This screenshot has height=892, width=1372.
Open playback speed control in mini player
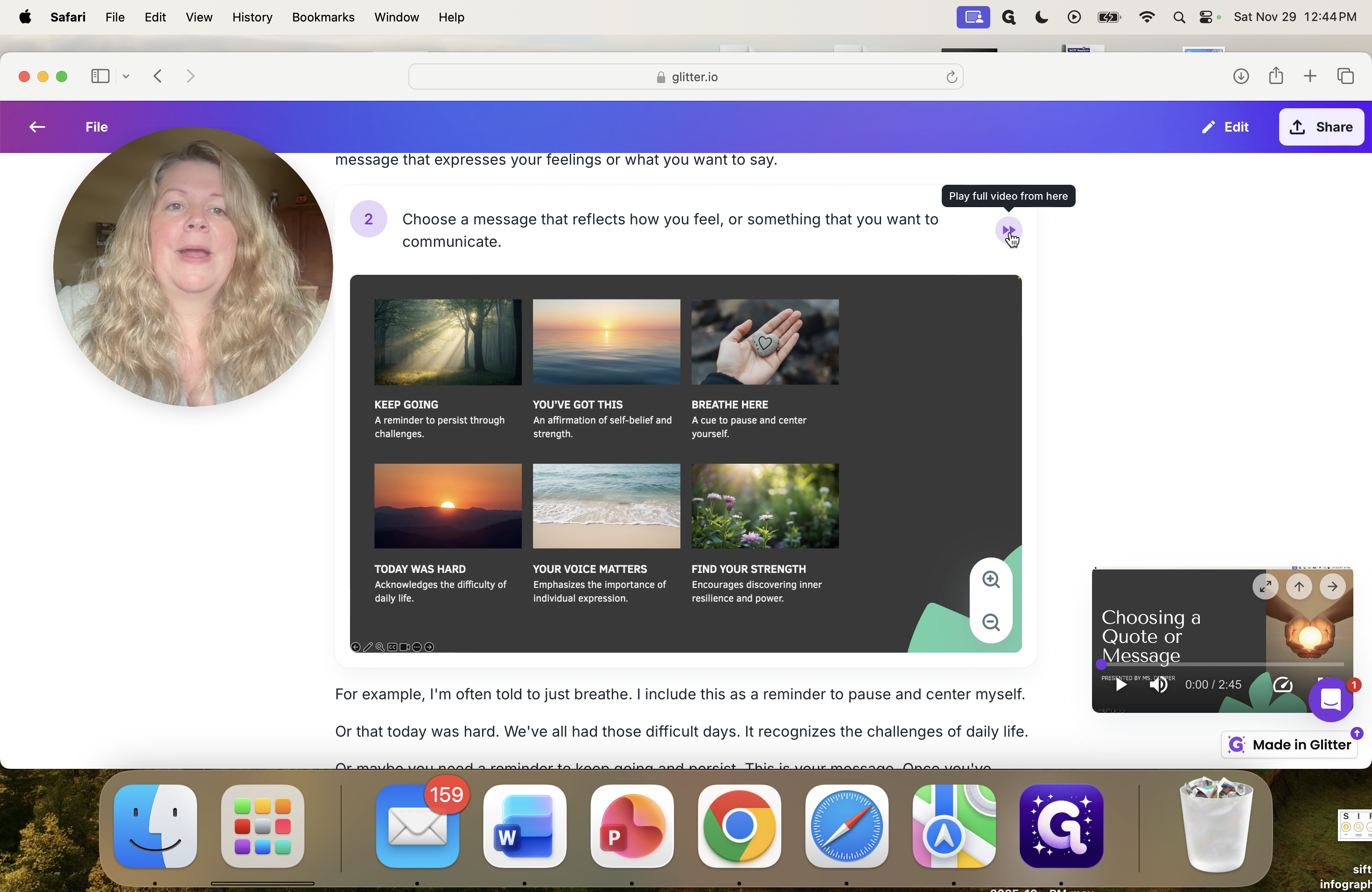pos(1282,684)
